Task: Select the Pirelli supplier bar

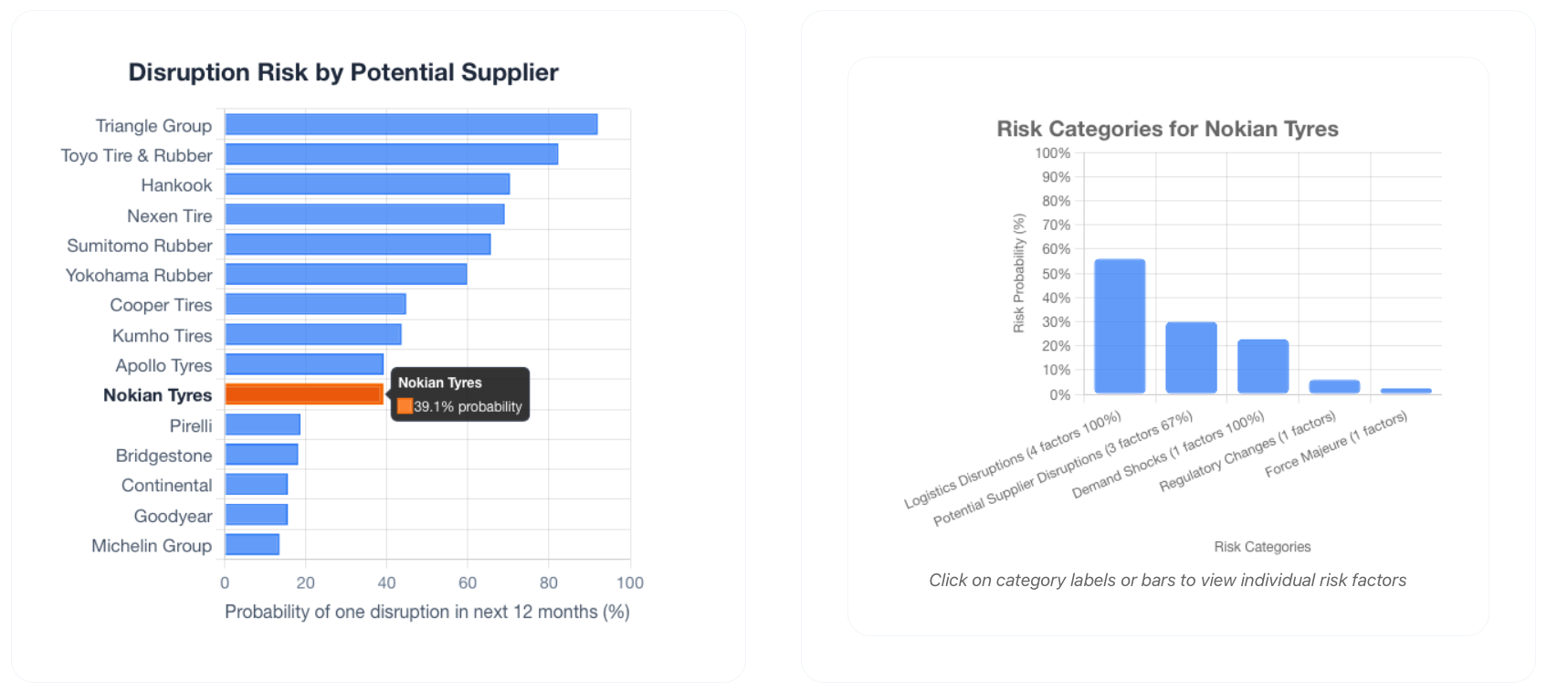Action: [262, 425]
